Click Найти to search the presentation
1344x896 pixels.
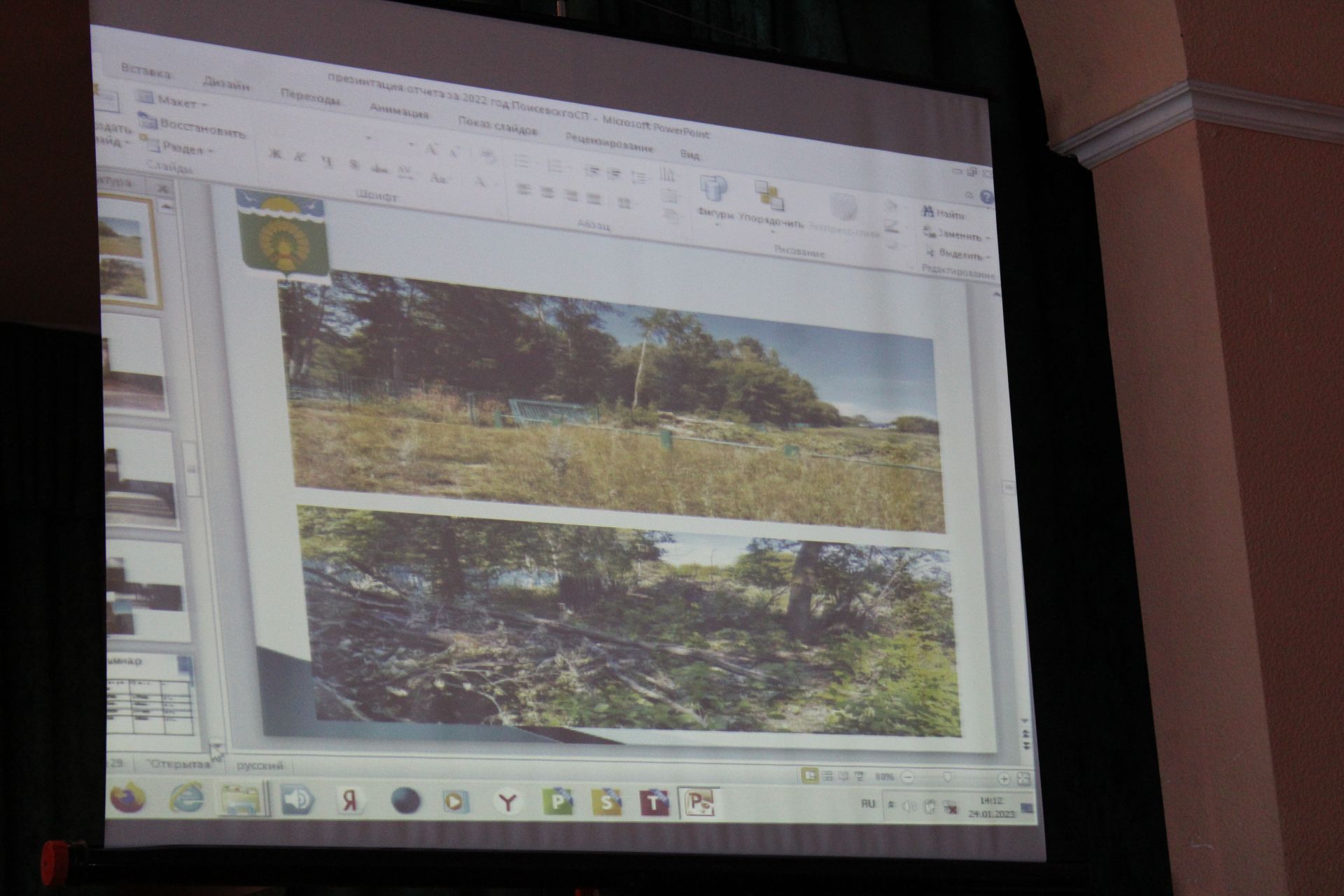[944, 213]
